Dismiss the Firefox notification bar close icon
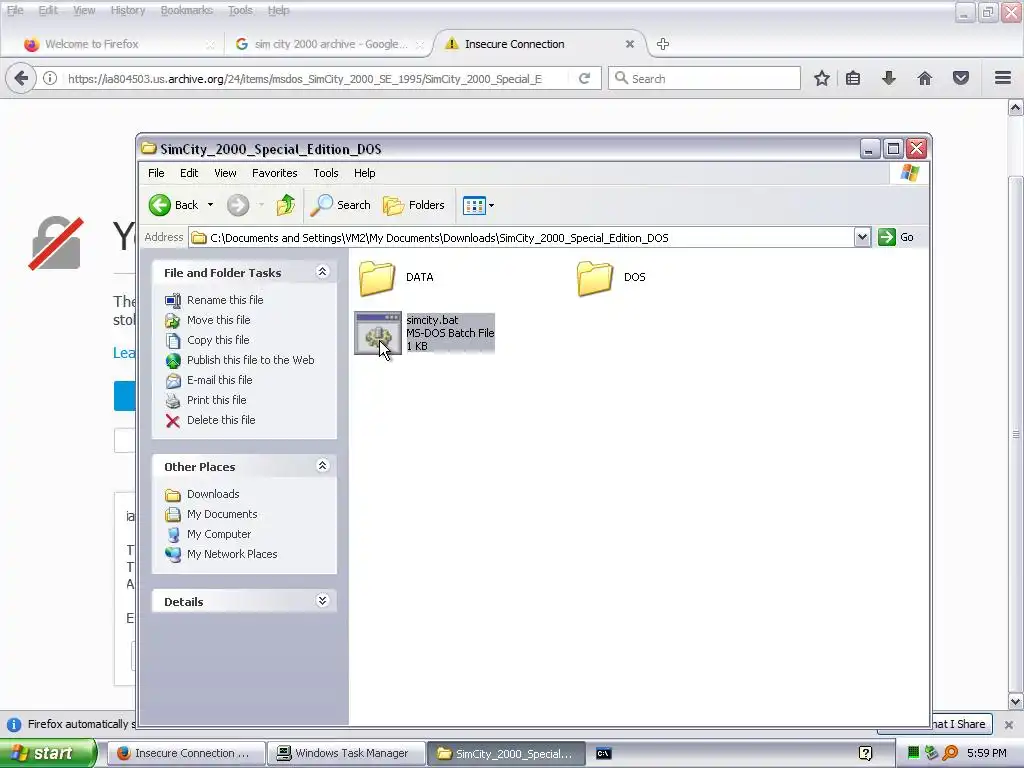1024x768 pixels. tap(1009, 724)
